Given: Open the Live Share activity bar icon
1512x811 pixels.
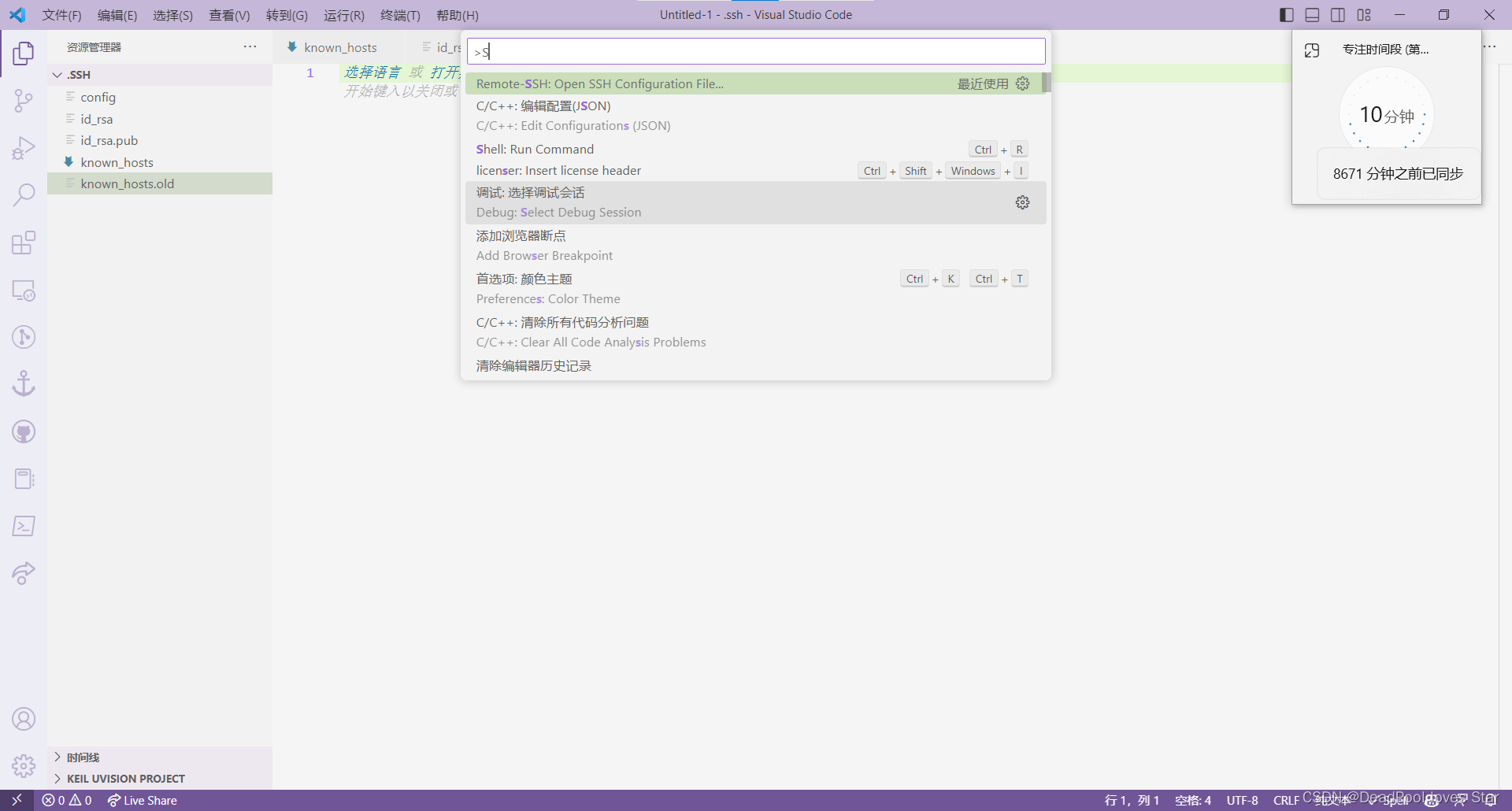Looking at the screenshot, I should (x=24, y=573).
